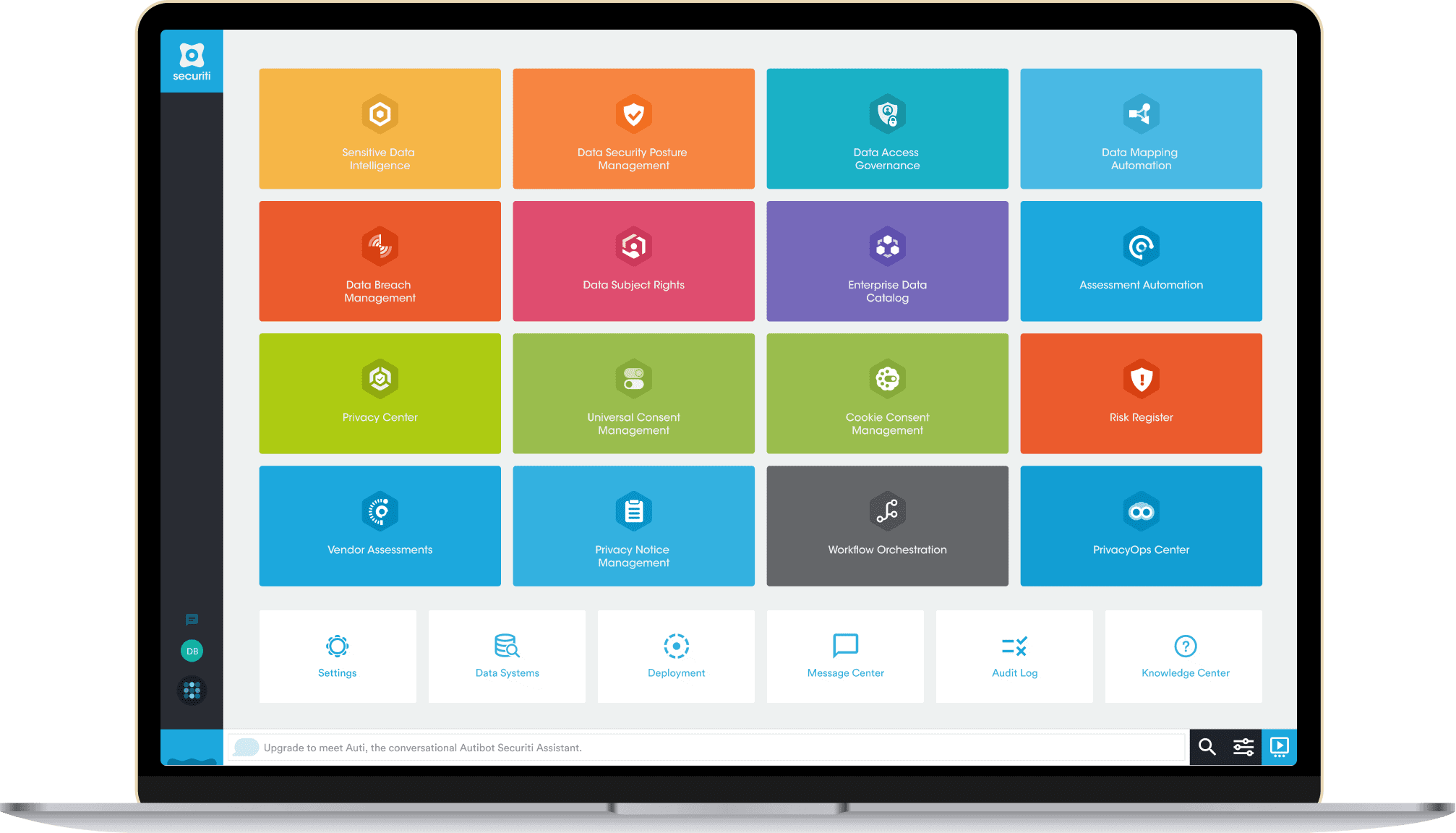
Task: Open Data Breach Management module
Action: [x=381, y=266]
